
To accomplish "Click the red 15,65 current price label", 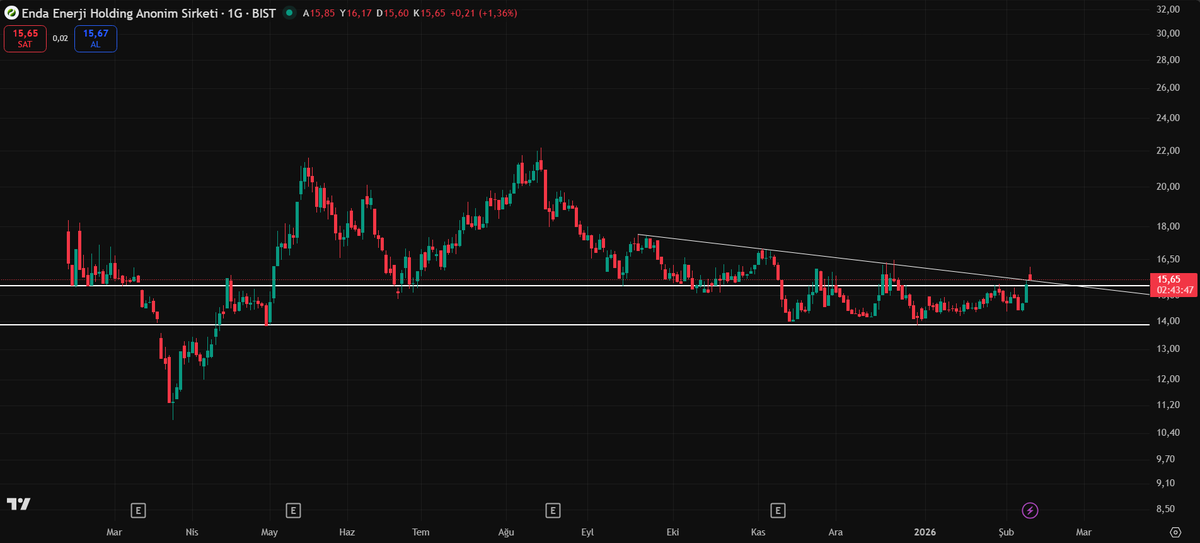I will click(1172, 284).
